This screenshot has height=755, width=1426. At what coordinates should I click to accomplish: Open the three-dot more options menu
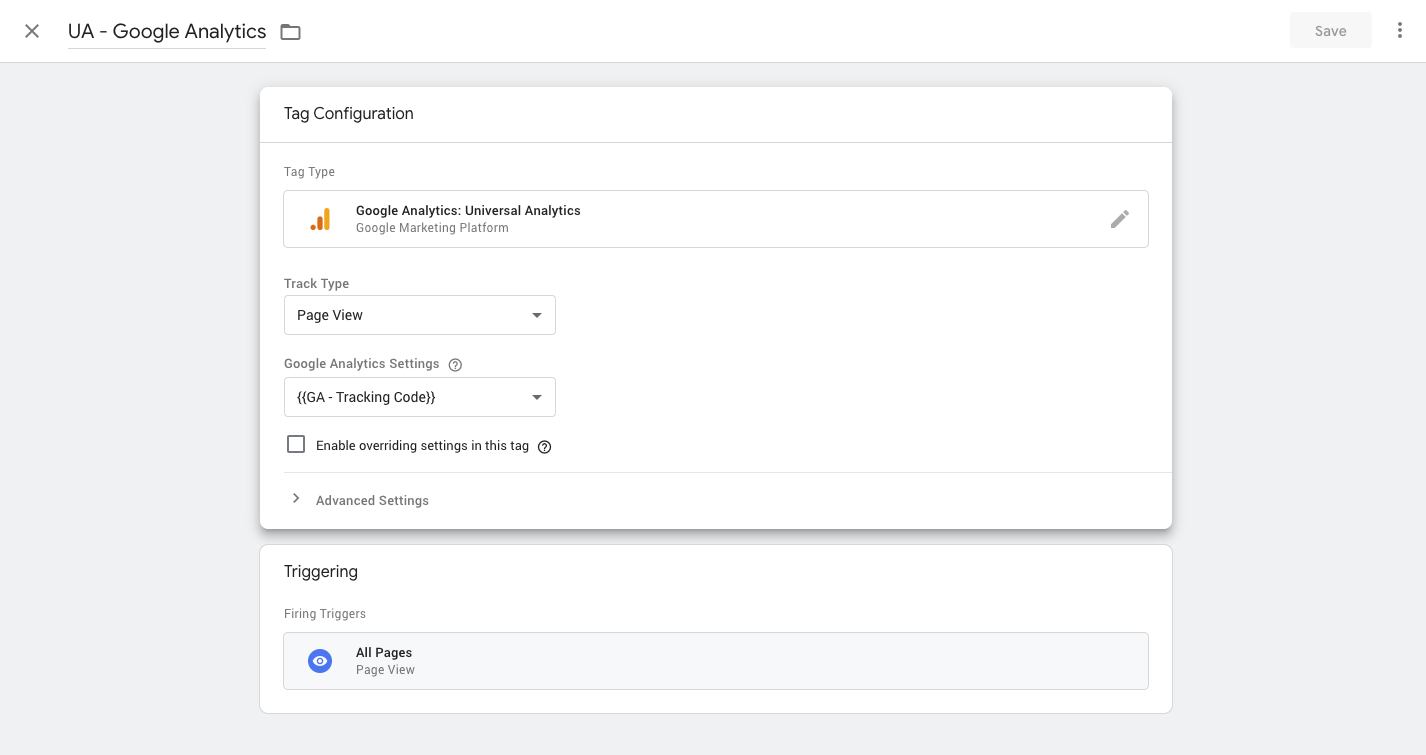point(1399,31)
